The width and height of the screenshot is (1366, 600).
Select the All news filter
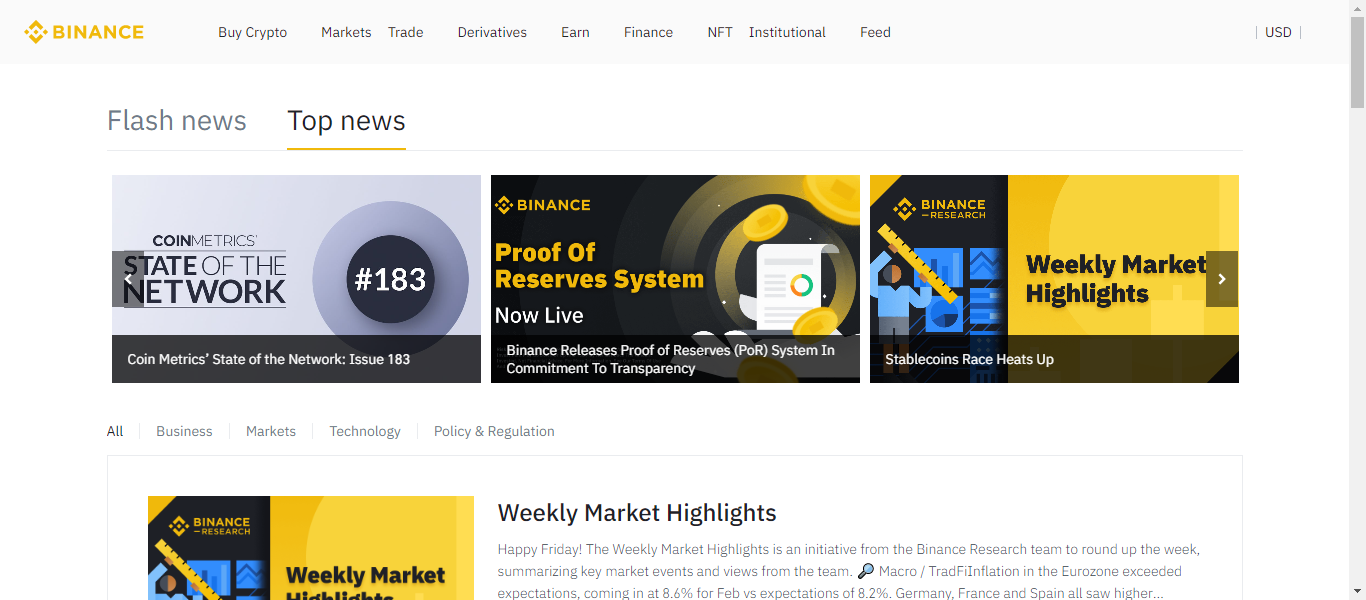pos(115,431)
